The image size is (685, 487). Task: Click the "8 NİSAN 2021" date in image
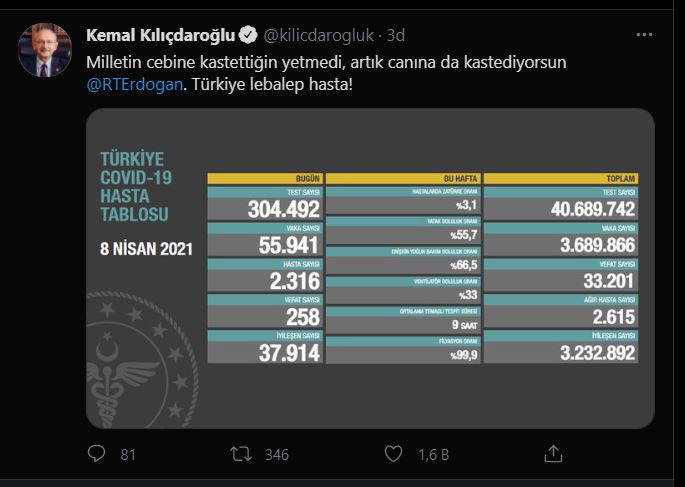148,247
